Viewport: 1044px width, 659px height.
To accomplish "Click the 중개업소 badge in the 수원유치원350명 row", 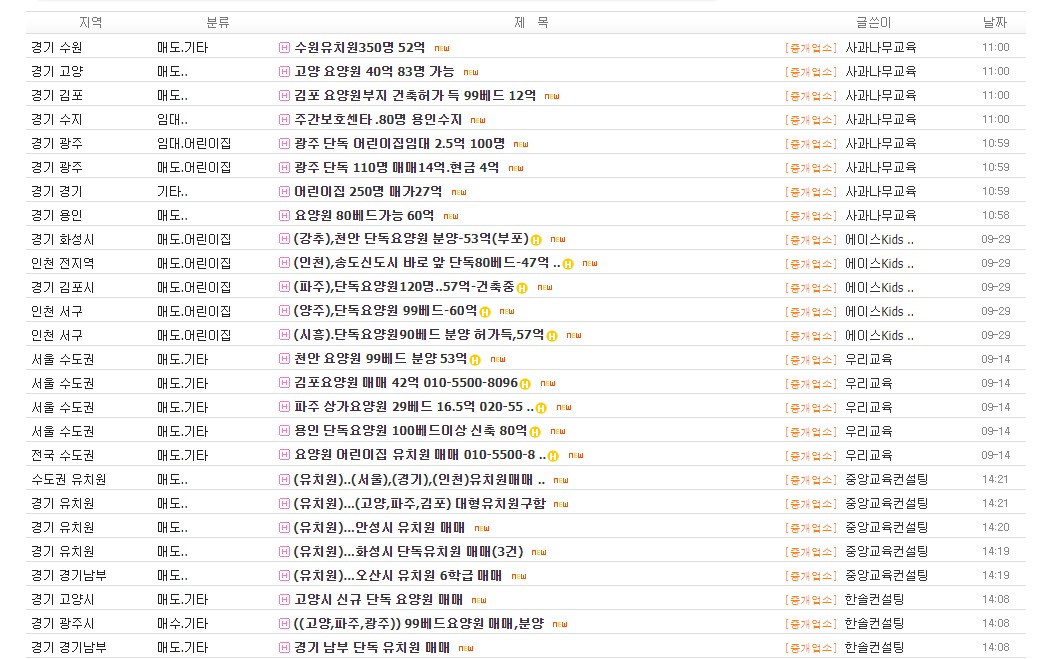I will pyautogui.click(x=810, y=48).
